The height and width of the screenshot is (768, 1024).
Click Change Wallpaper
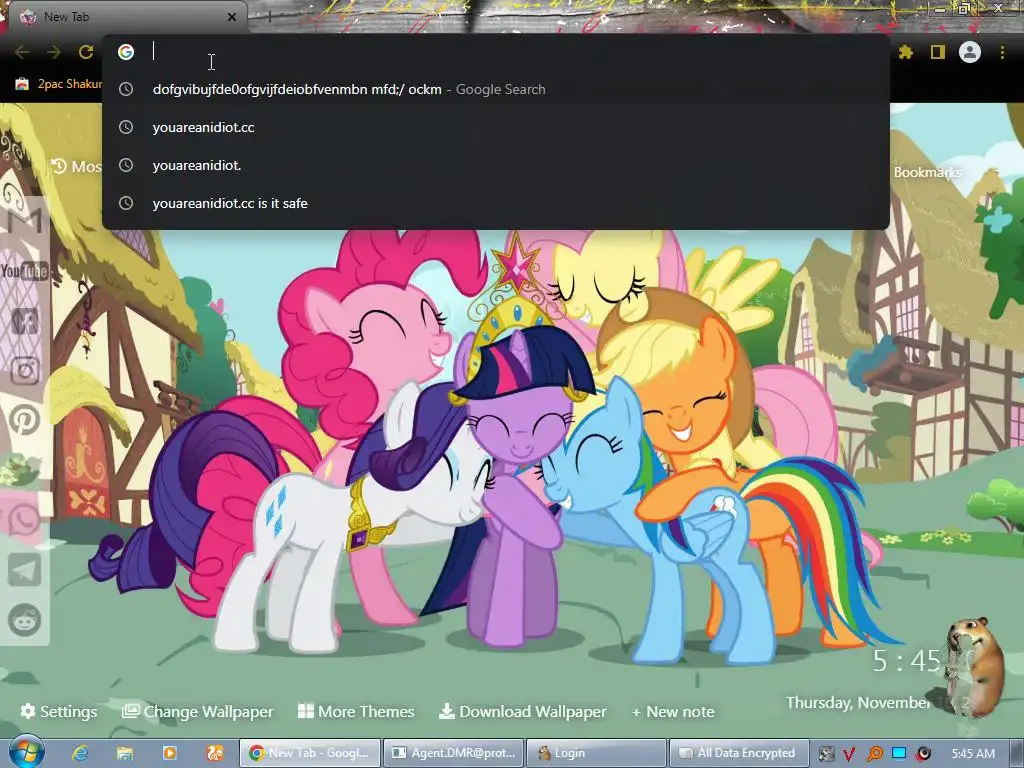coord(198,711)
